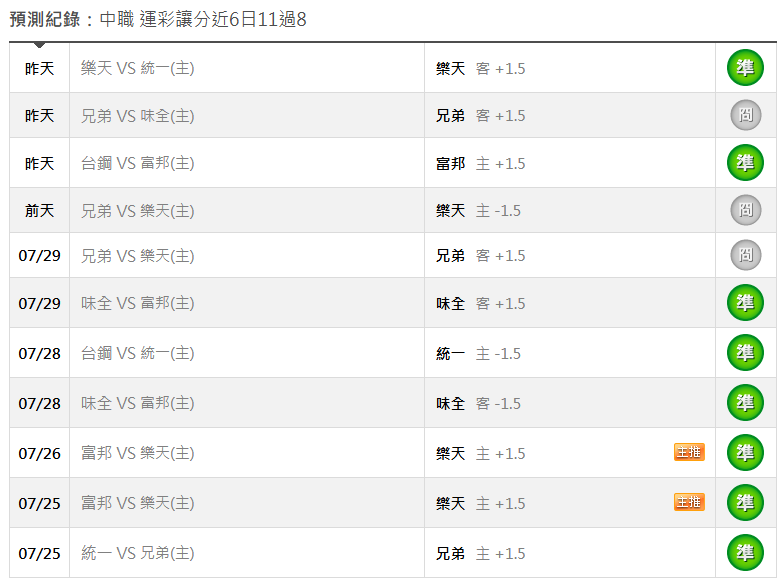Open the 07/25 統一 VS 兄弟(主) matchup
The width and height of the screenshot is (781, 588).
pyautogui.click(x=137, y=553)
